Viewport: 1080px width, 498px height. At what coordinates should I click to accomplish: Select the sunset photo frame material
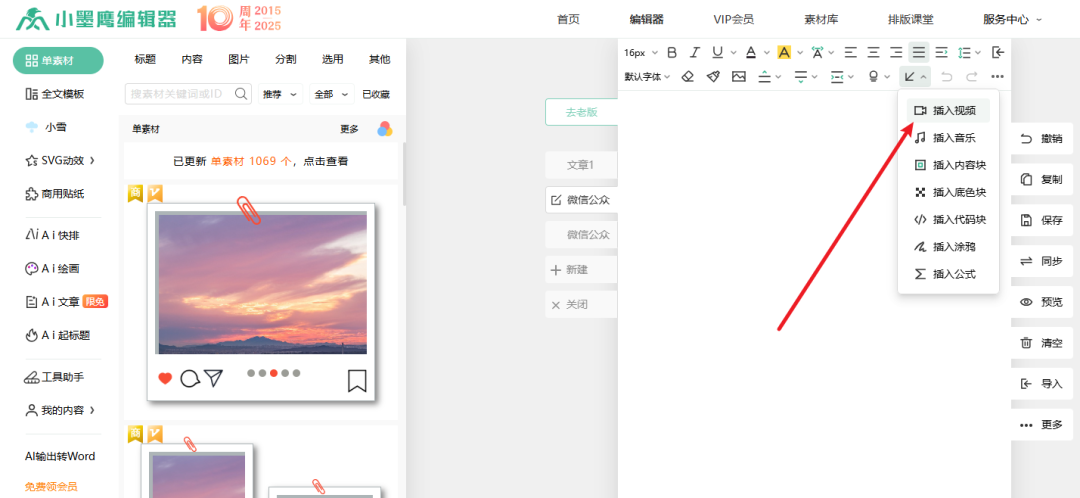[261, 302]
